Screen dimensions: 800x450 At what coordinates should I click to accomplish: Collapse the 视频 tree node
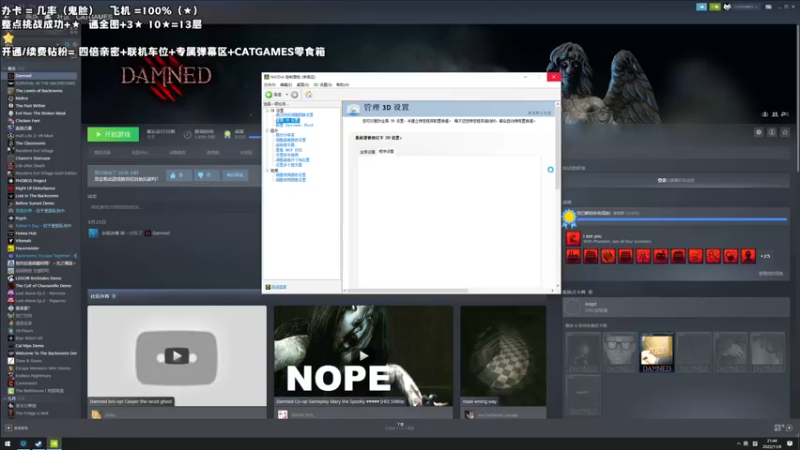pos(267,170)
